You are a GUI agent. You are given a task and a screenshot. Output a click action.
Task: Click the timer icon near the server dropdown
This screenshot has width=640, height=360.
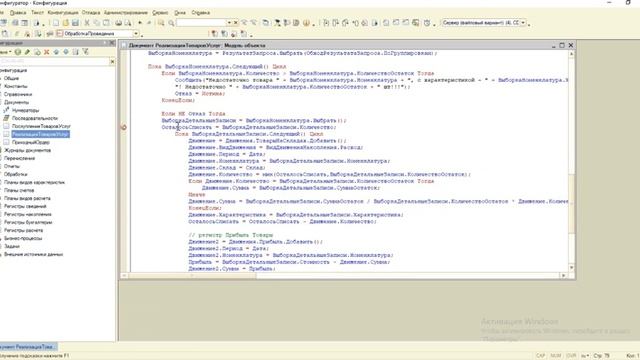click(427, 23)
